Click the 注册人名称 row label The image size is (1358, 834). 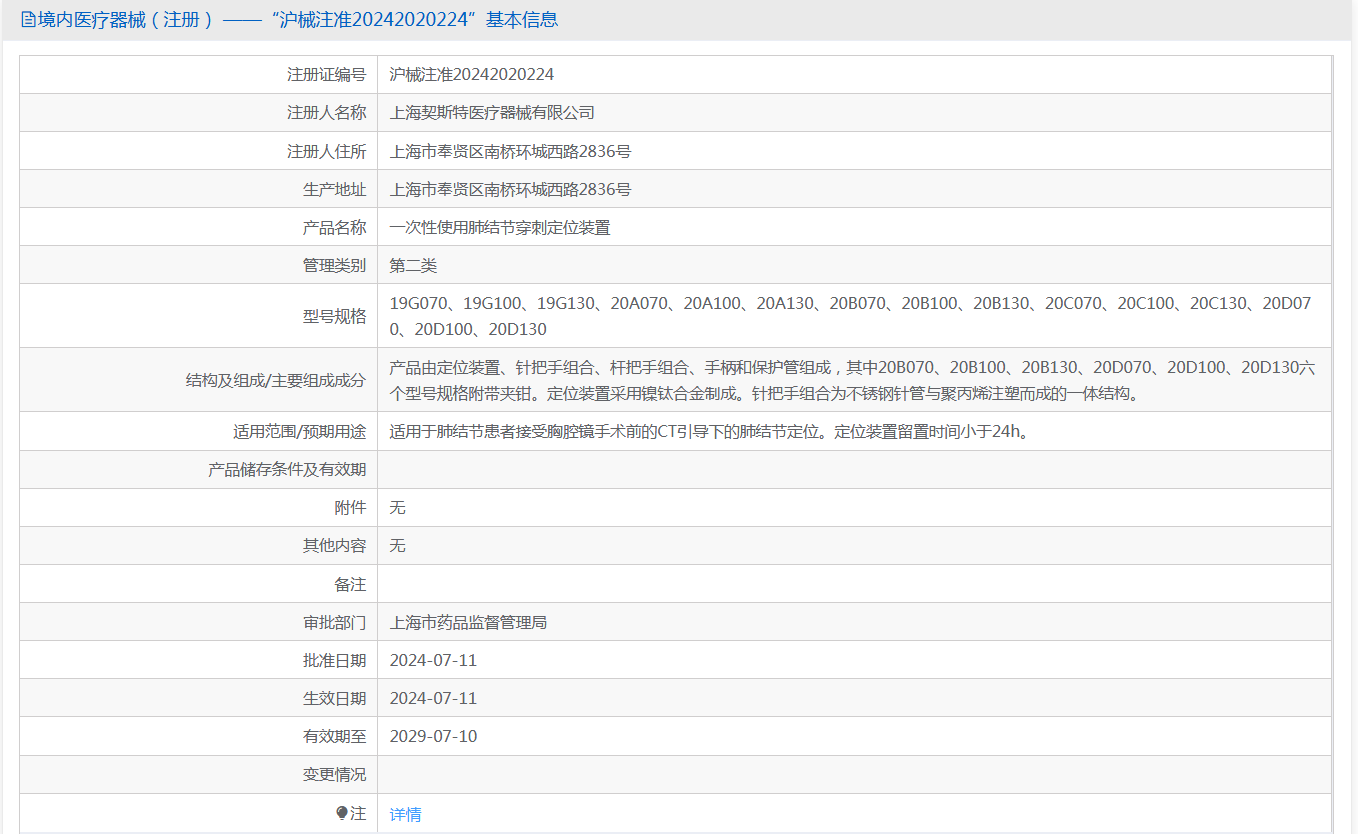tap(326, 113)
